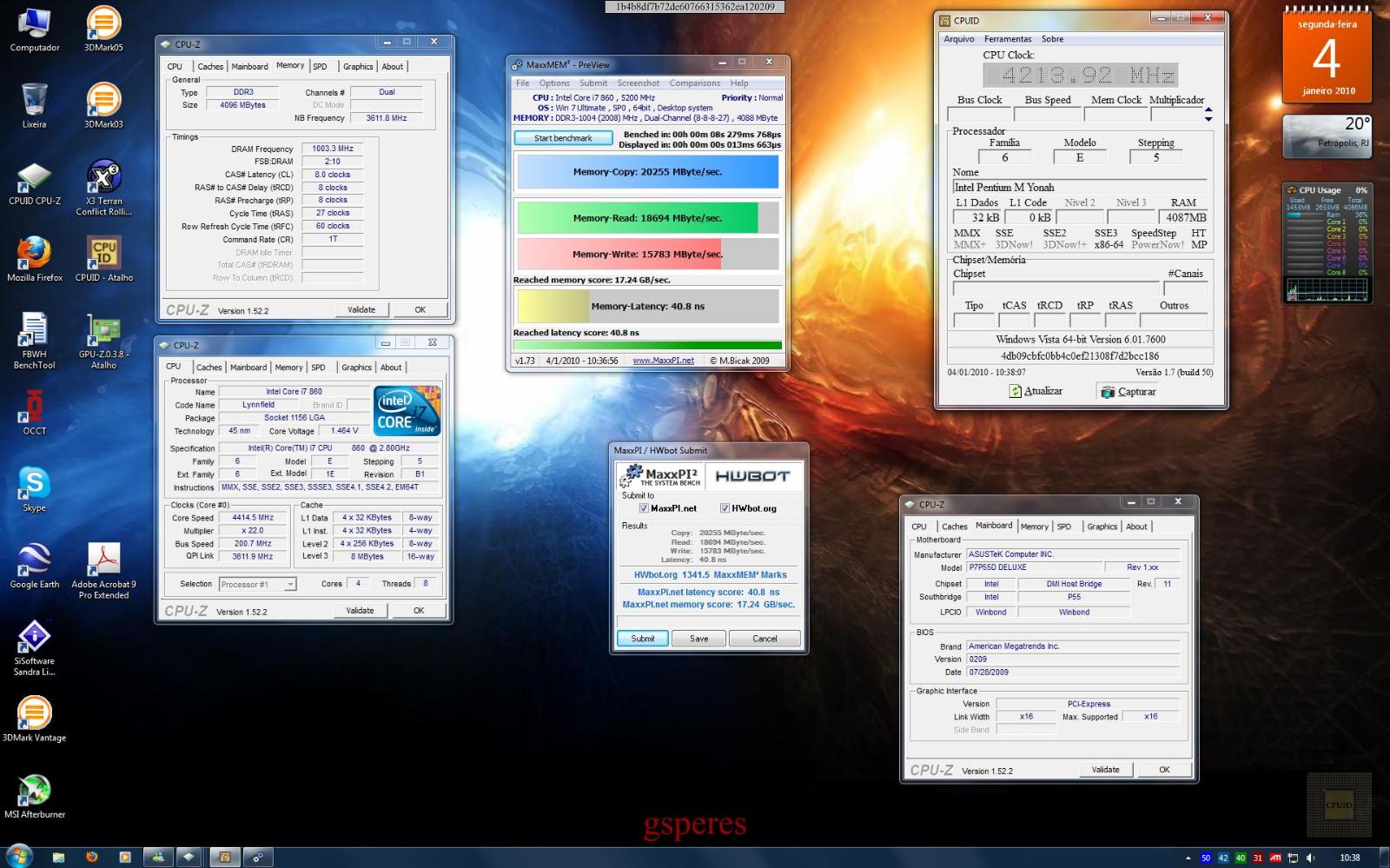Screen dimensions: 1390x868
Task: Toggle the MaxxPI.net submit checkbox
Action: (644, 508)
